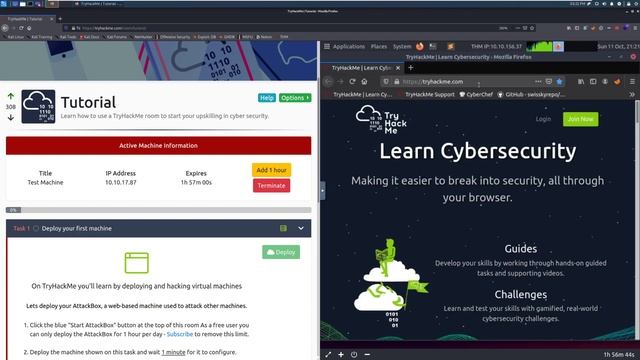Click the Login link
Image resolution: width=640 pixels, height=360 pixels.
click(x=543, y=119)
